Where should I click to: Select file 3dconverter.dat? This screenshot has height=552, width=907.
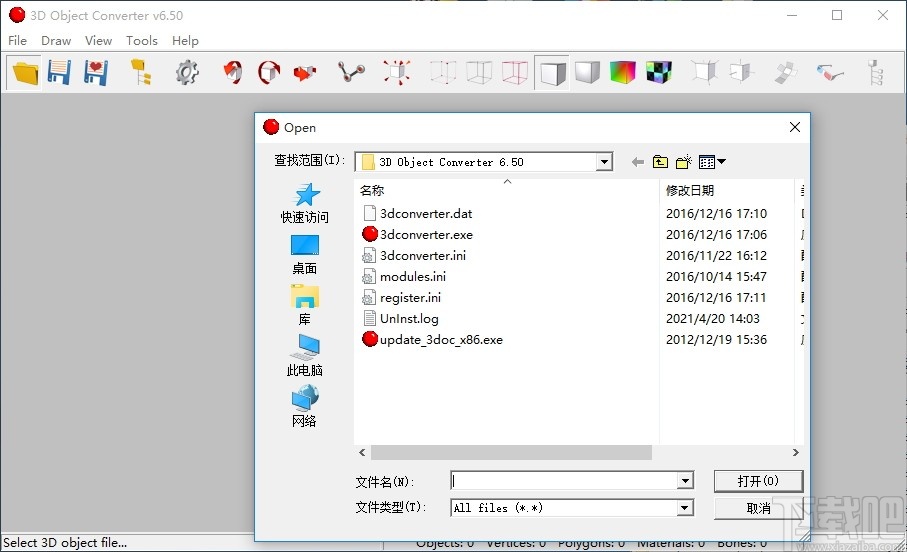[426, 214]
